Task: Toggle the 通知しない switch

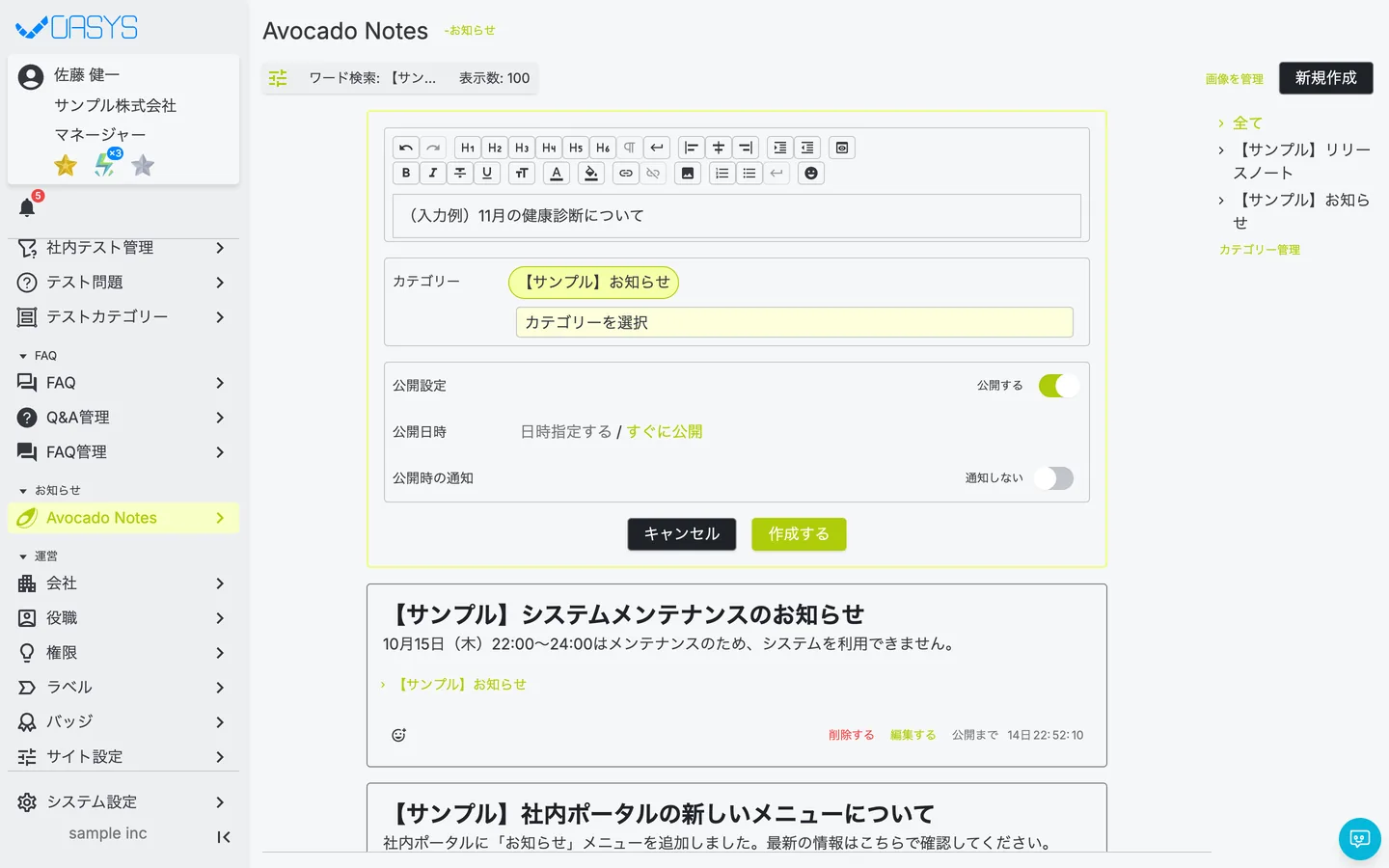Action: click(x=1054, y=478)
